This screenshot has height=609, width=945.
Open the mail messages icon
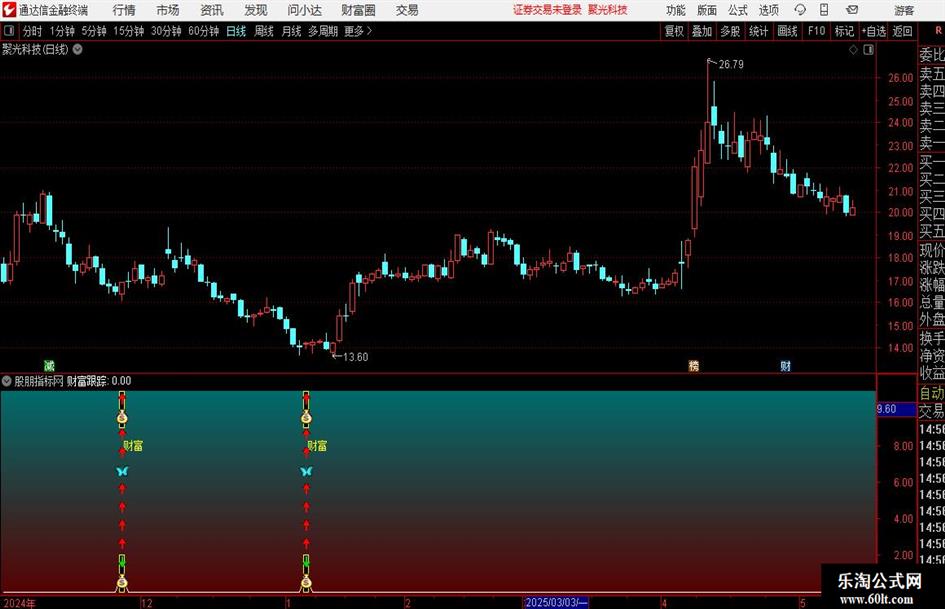point(852,10)
